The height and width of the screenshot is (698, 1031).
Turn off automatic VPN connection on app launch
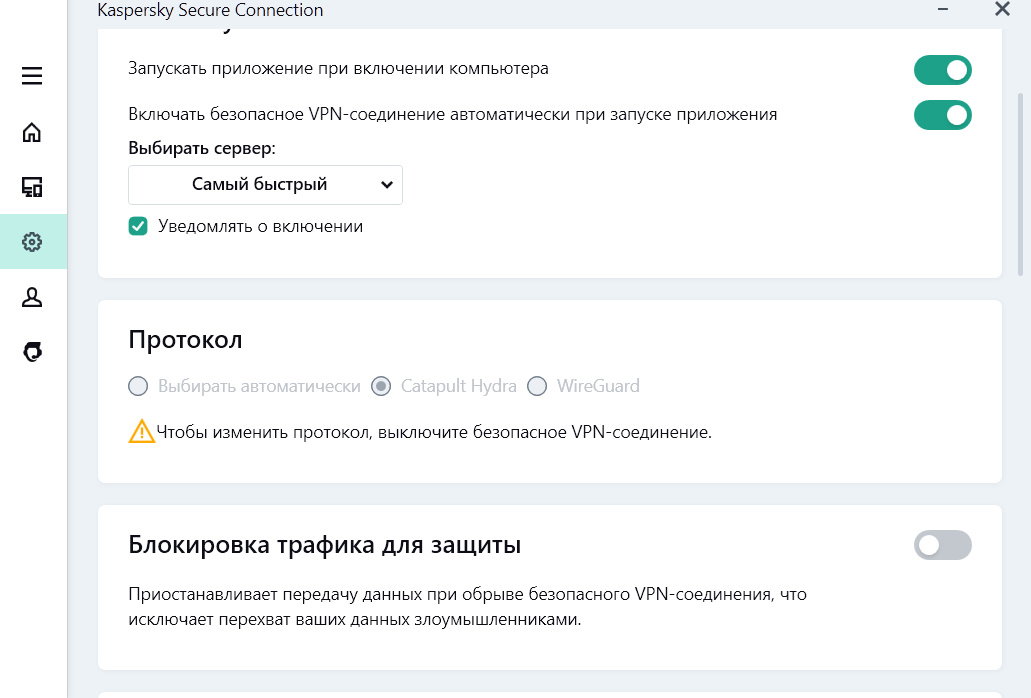tap(942, 115)
